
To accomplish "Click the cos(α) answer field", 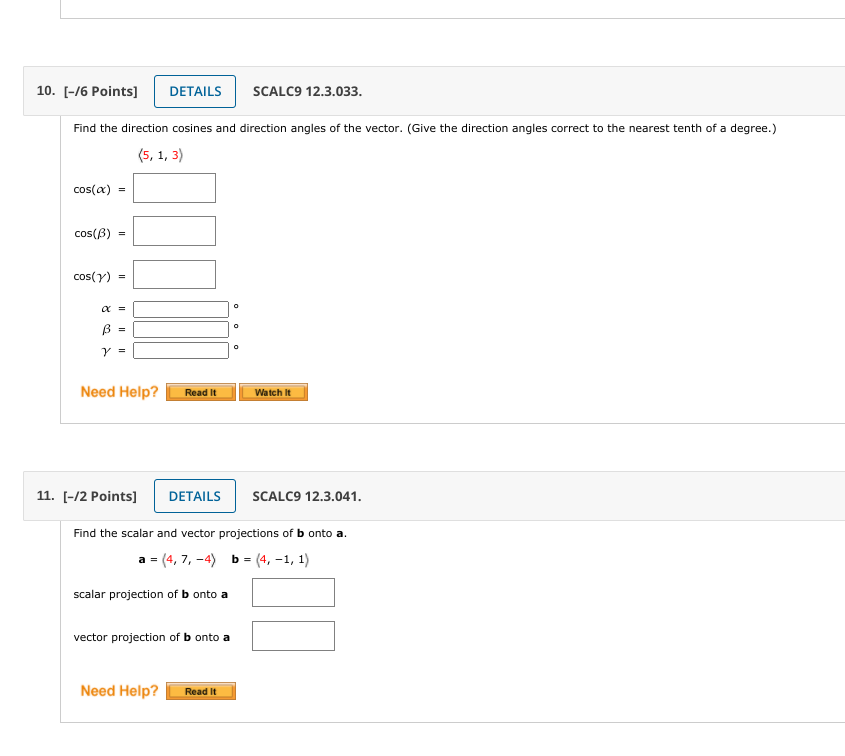I will [174, 187].
